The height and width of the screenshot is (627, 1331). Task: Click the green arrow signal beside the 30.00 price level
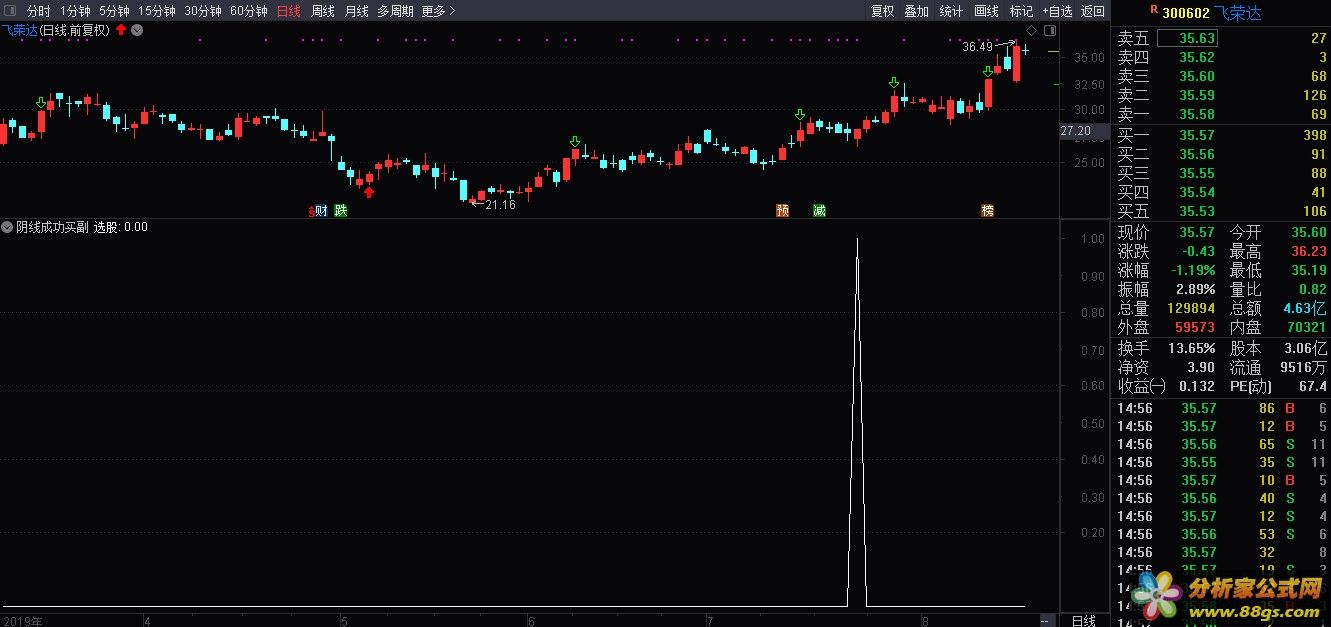(x=800, y=115)
